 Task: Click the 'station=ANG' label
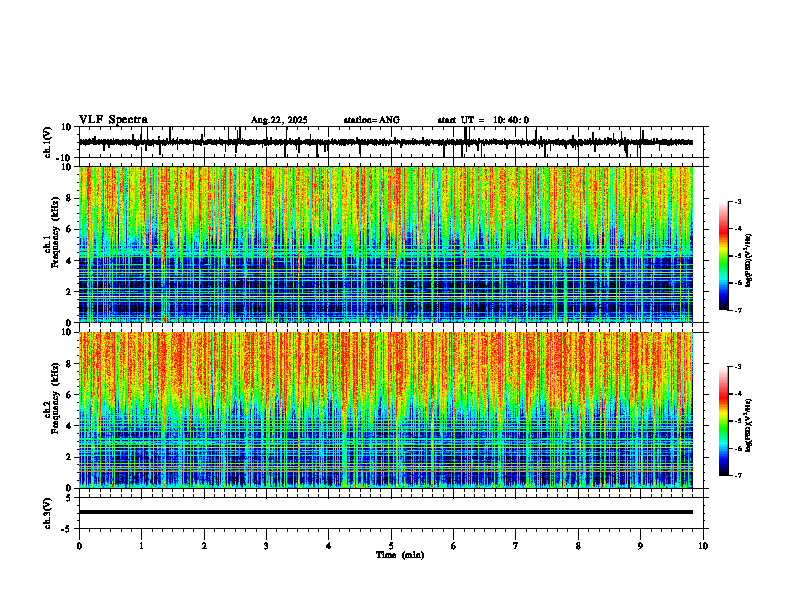(x=372, y=120)
